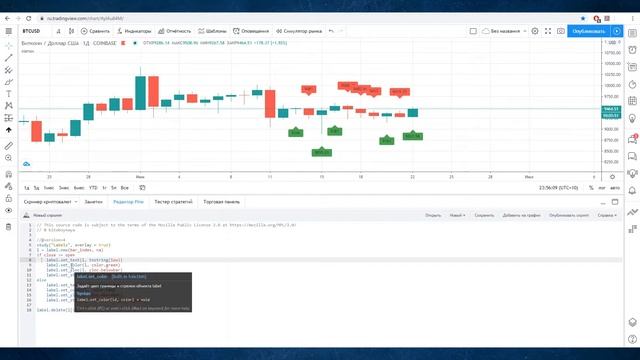Open the economic calendar panel
The width and height of the screenshot is (640, 360).
(632, 100)
